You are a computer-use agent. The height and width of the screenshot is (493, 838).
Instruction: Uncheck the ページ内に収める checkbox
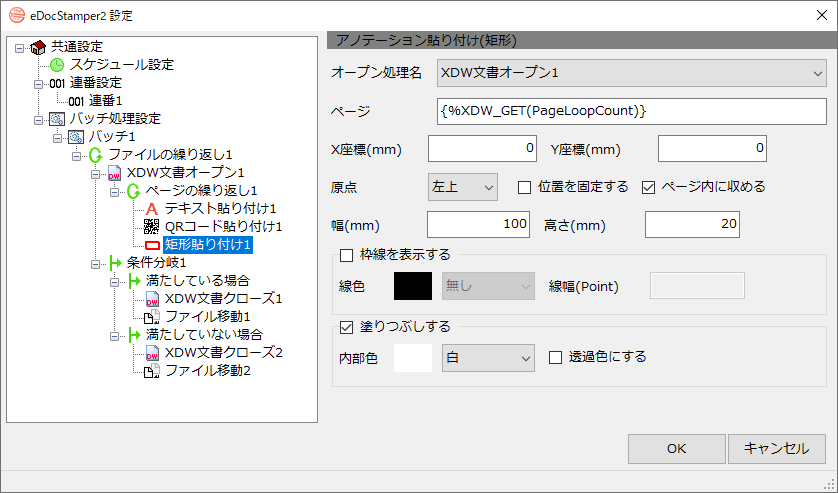pos(648,188)
